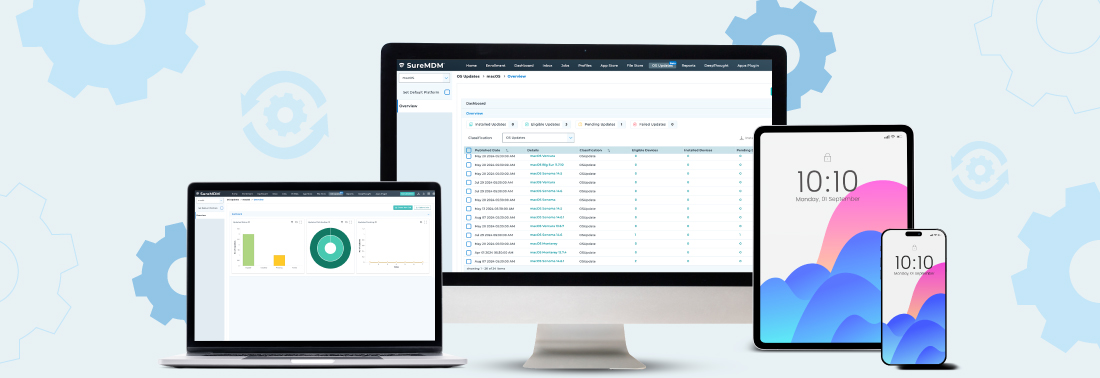This screenshot has height=378, width=1100.
Task: Sort by the Classification column arrow
Action: click(609, 150)
